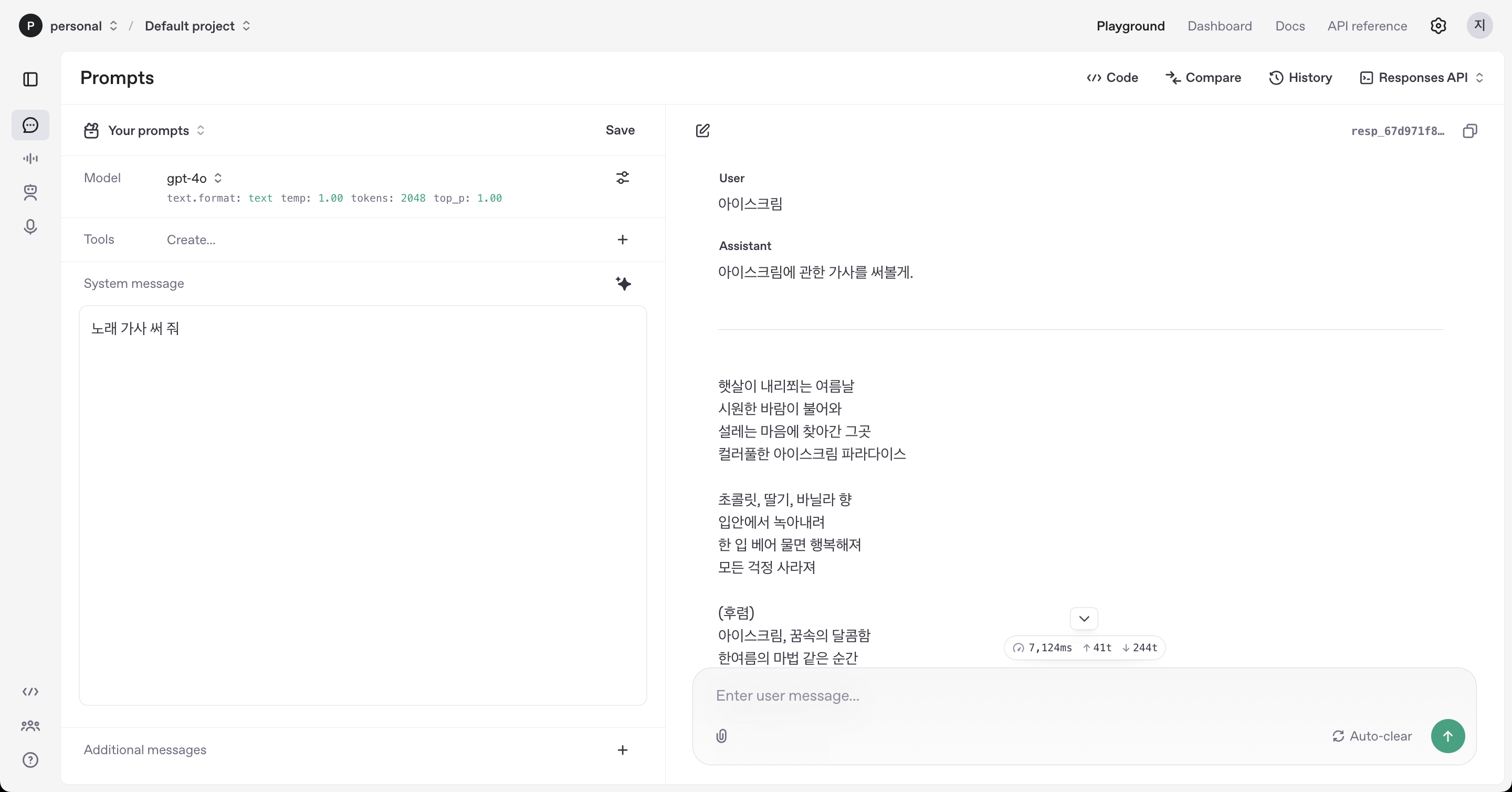Open the Docs tab
The width and height of the screenshot is (1512, 792).
[1289, 26]
